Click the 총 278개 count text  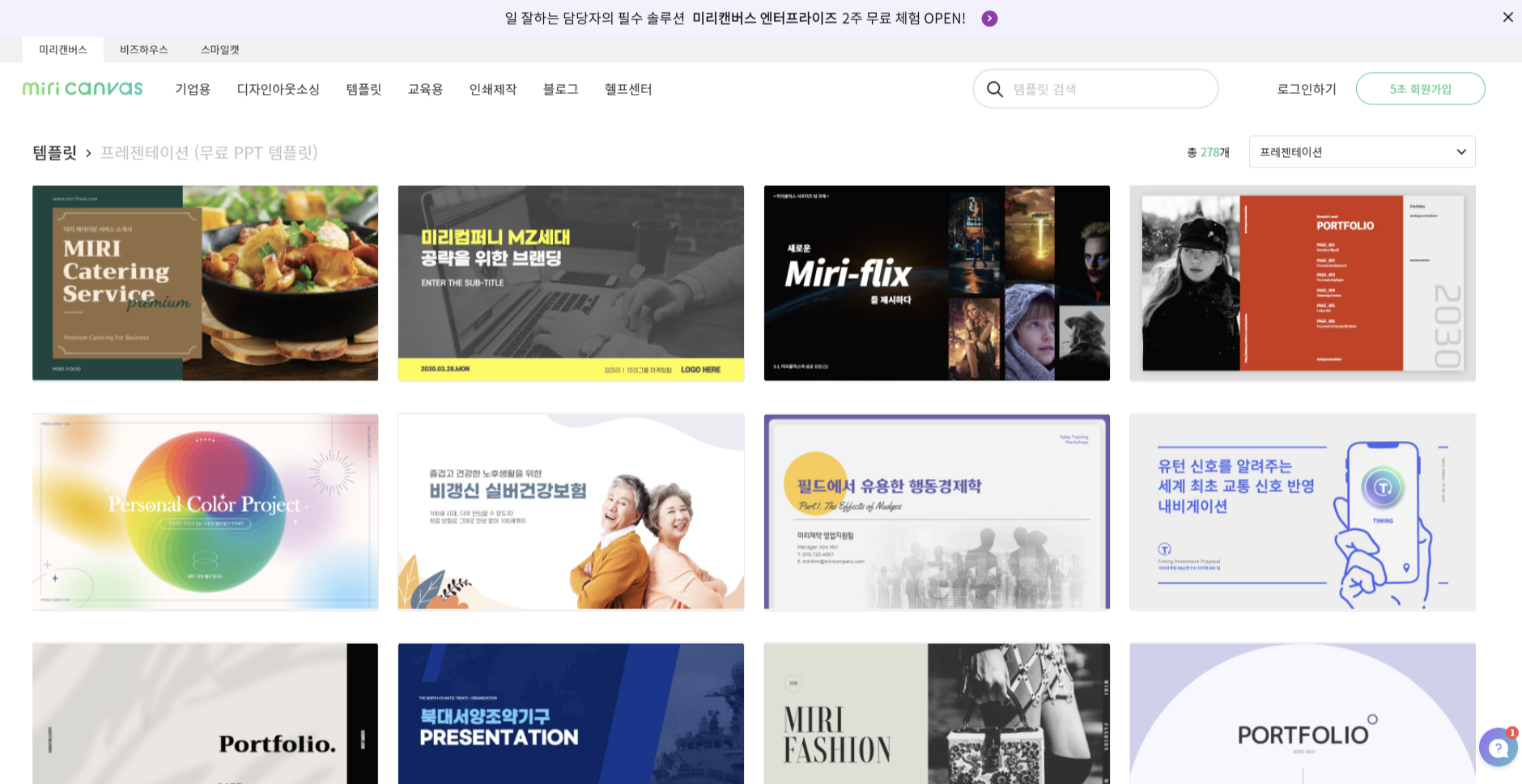[x=1208, y=152]
